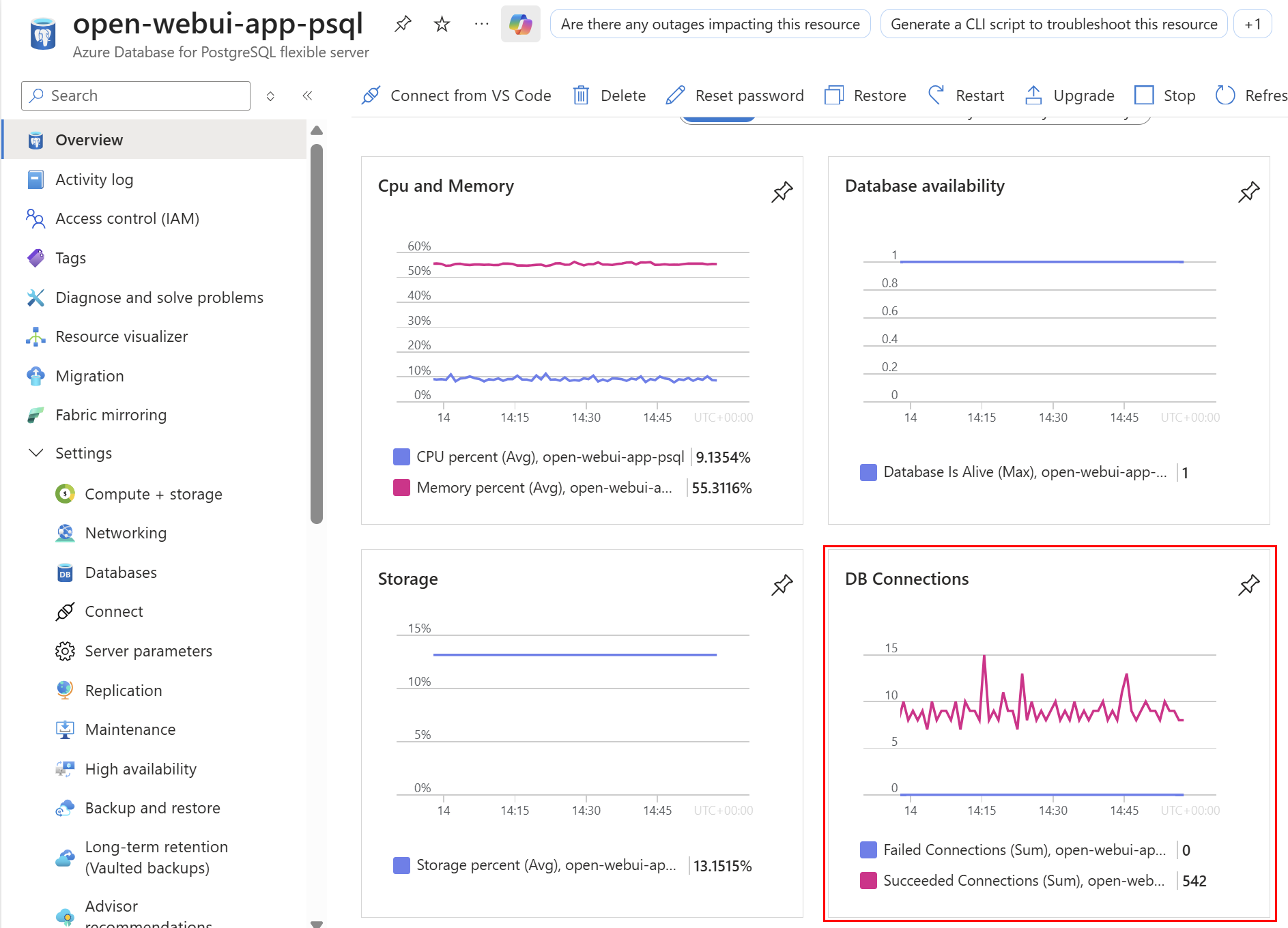Viewport: 1288px width, 928px height.
Task: Go to Server parameters settings
Action: click(x=148, y=651)
